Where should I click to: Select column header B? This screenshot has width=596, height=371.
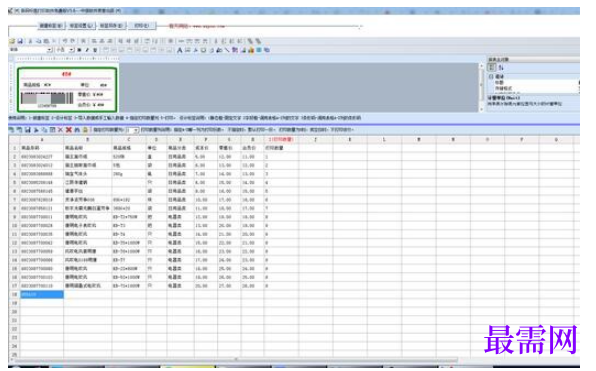click(88, 140)
